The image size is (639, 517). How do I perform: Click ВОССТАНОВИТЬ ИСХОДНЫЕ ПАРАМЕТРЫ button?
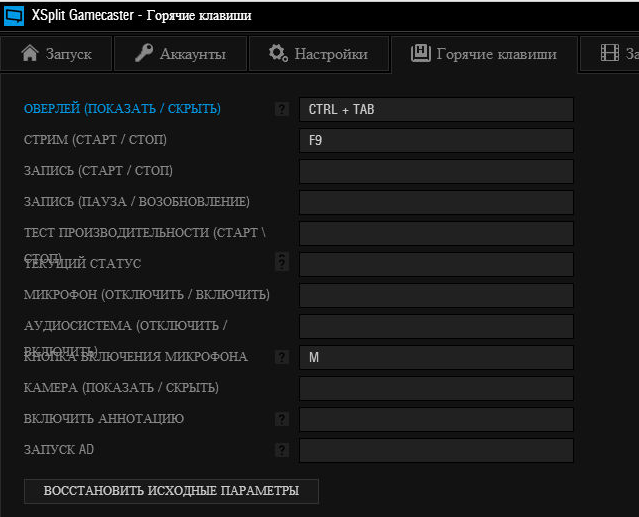[171, 491]
